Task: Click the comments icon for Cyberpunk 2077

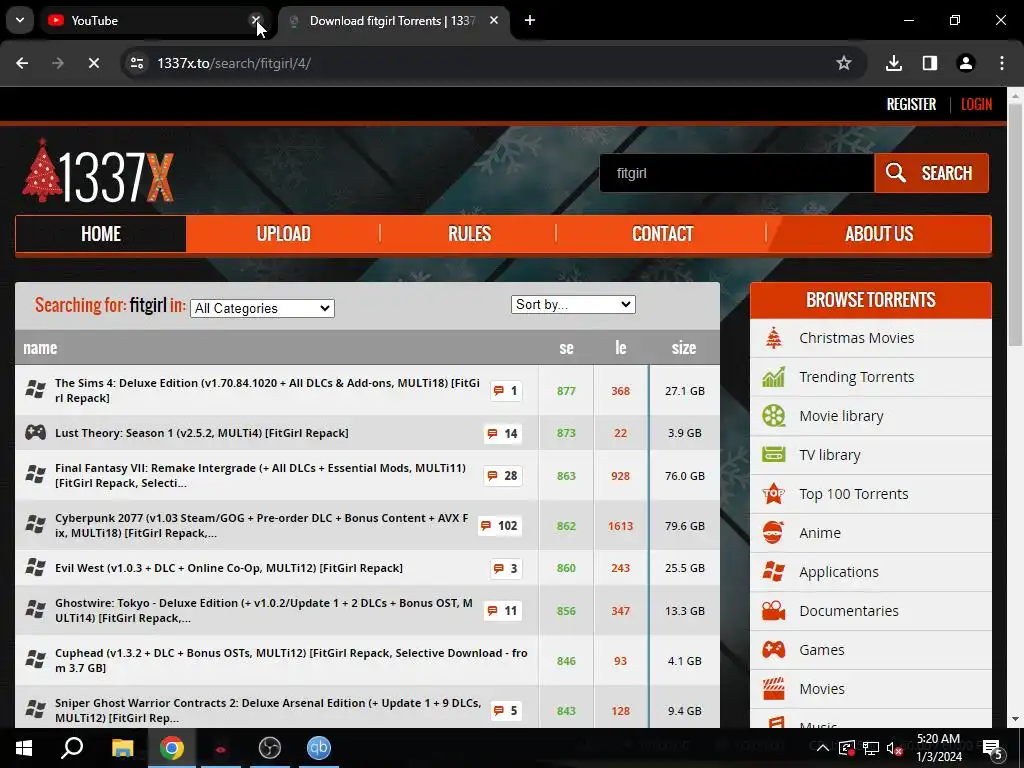Action: (x=486, y=526)
